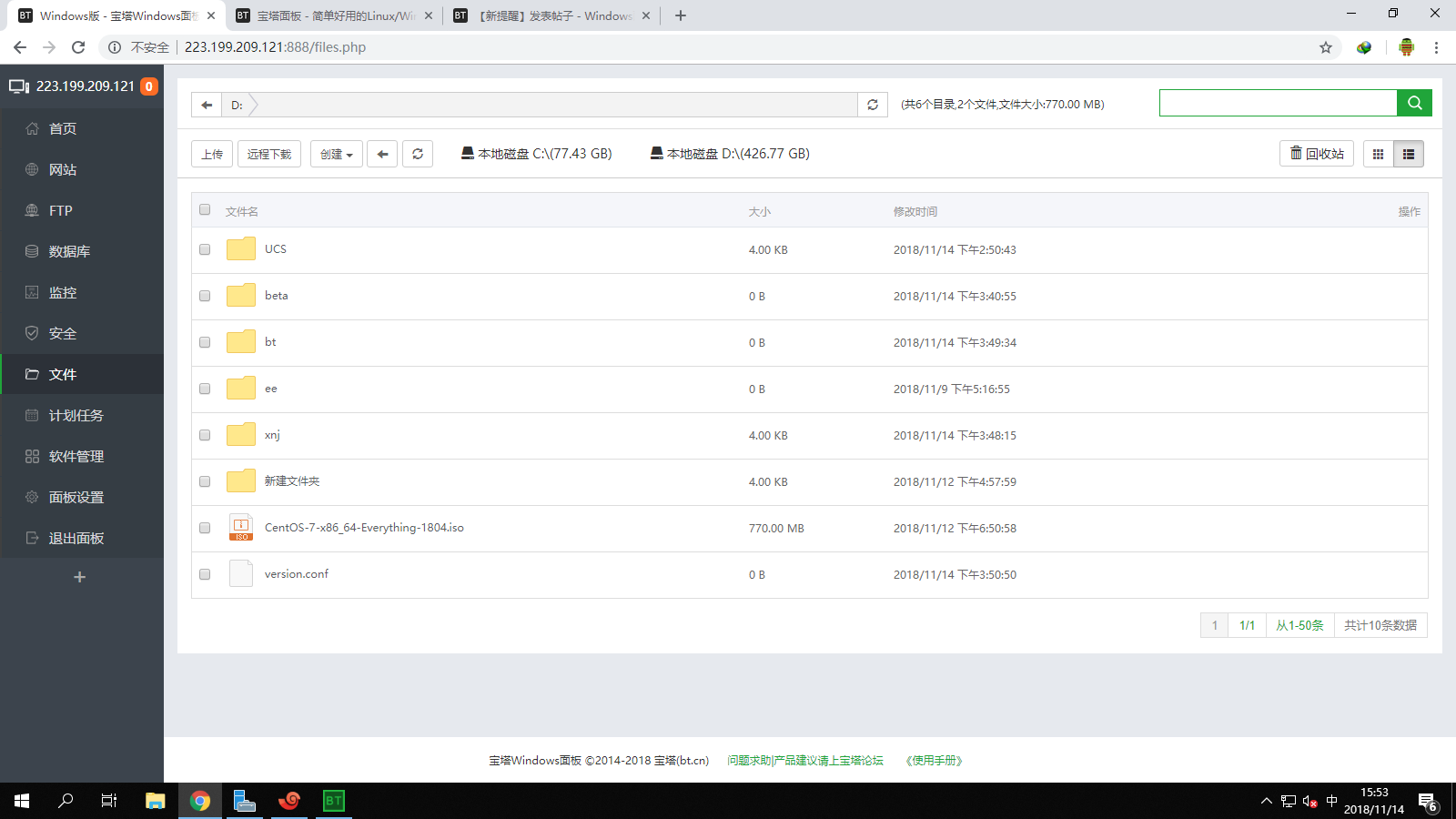1456x819 pixels.
Task: Click the CentOS ISO file icon
Action: click(241, 528)
